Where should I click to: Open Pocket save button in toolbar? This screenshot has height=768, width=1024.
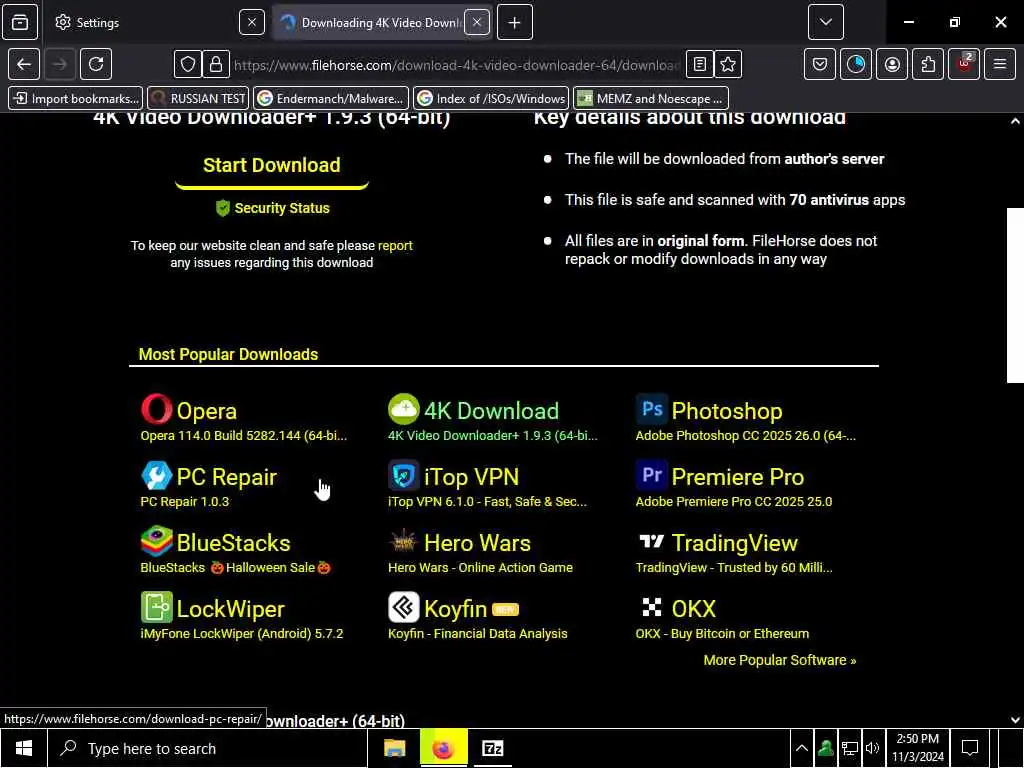[820, 64]
